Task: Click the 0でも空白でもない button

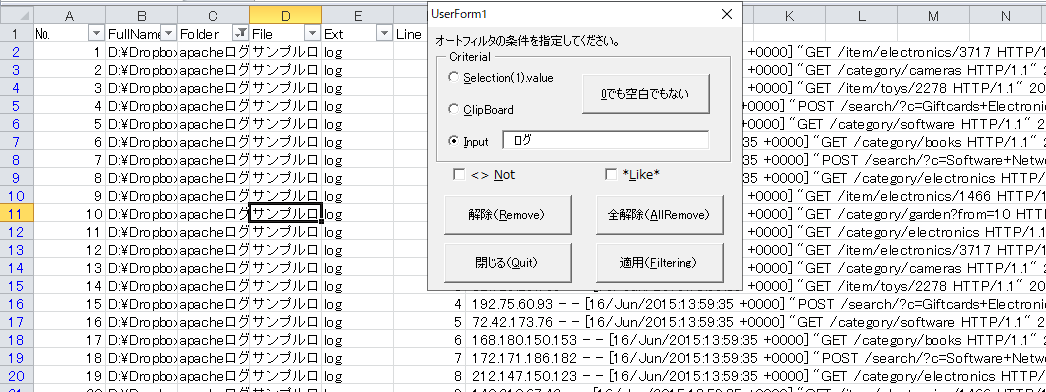Action: coord(645,94)
